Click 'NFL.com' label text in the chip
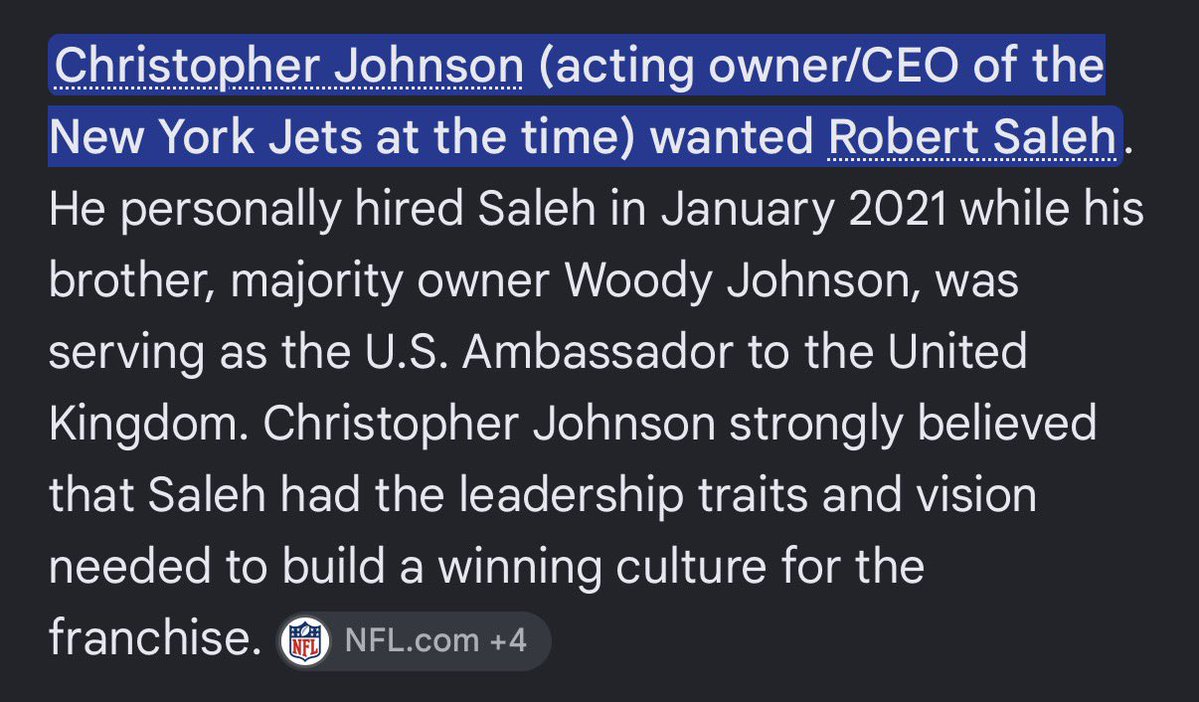Screen dimensions: 1199x702 412,640
